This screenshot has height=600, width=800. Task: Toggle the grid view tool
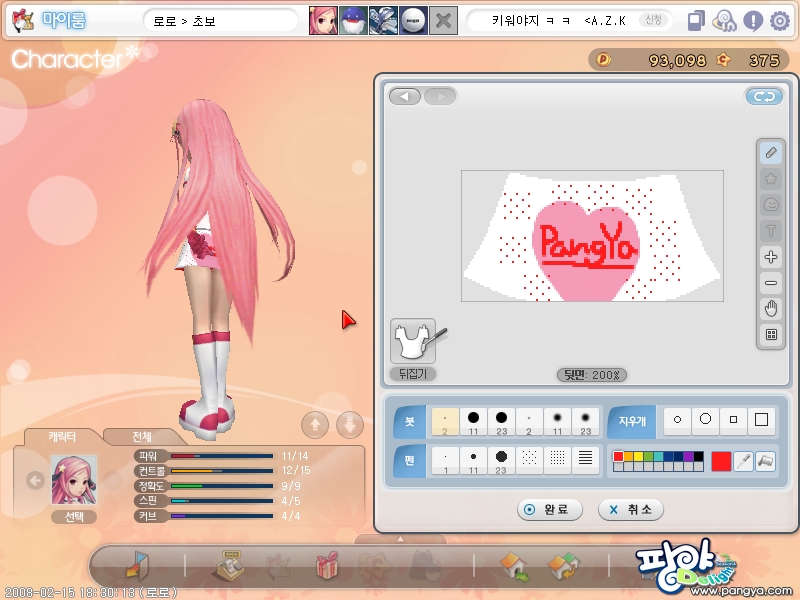tap(771, 335)
